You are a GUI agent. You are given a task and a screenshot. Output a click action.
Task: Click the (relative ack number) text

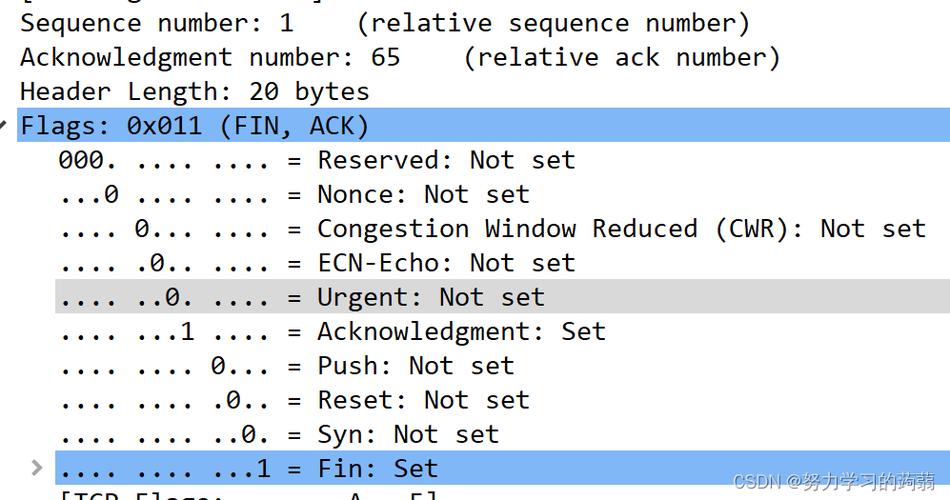622,58
